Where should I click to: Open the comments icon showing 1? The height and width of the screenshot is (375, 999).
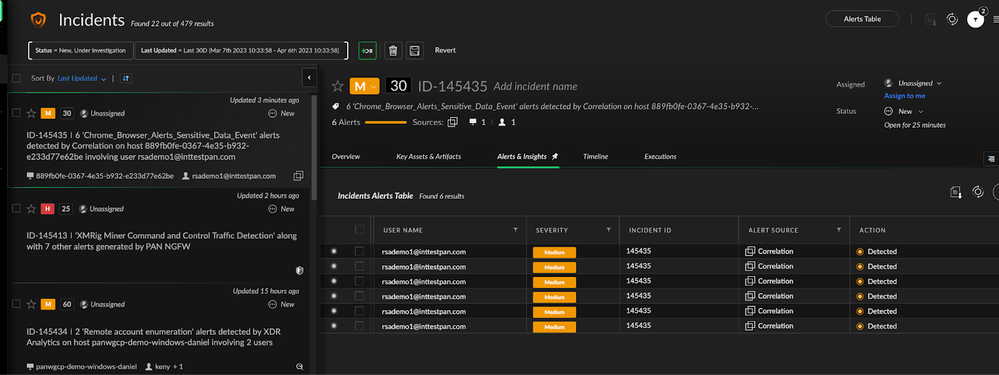(473, 122)
